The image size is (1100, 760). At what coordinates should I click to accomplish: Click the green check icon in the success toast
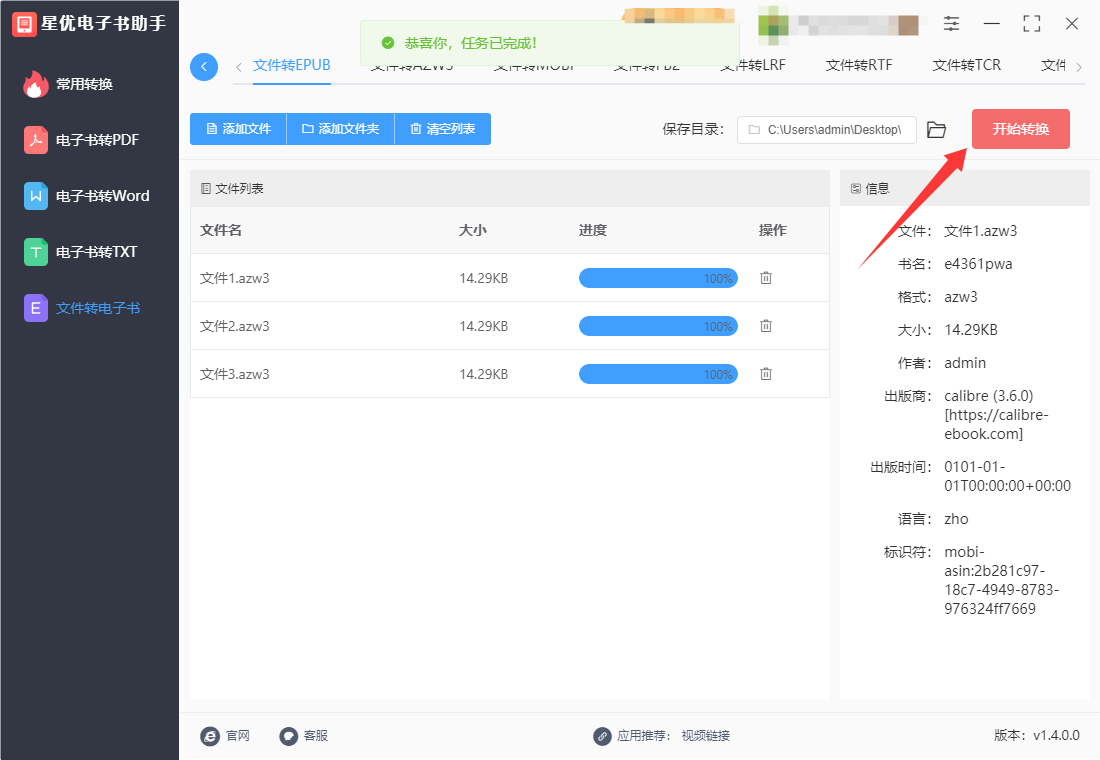coord(388,44)
